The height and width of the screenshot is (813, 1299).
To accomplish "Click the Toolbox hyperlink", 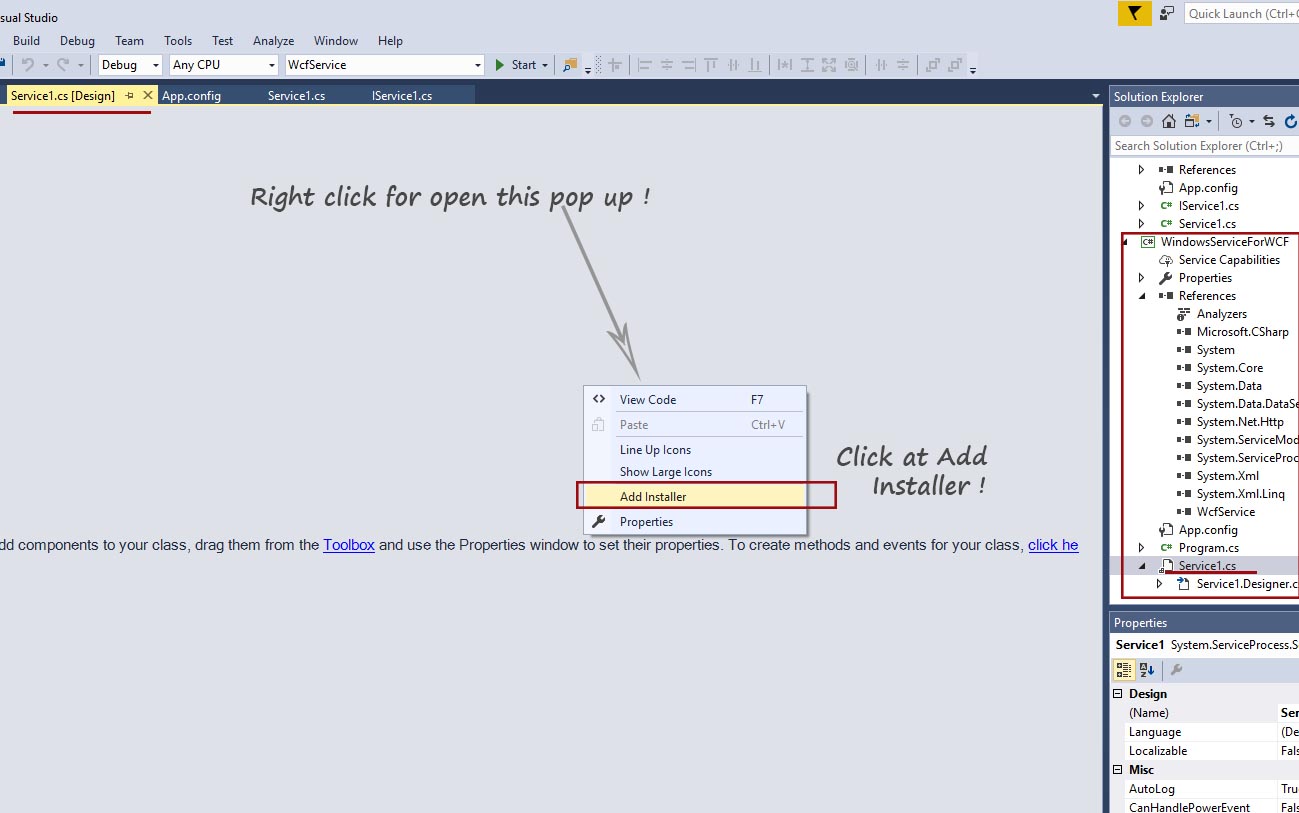I will coord(349,545).
